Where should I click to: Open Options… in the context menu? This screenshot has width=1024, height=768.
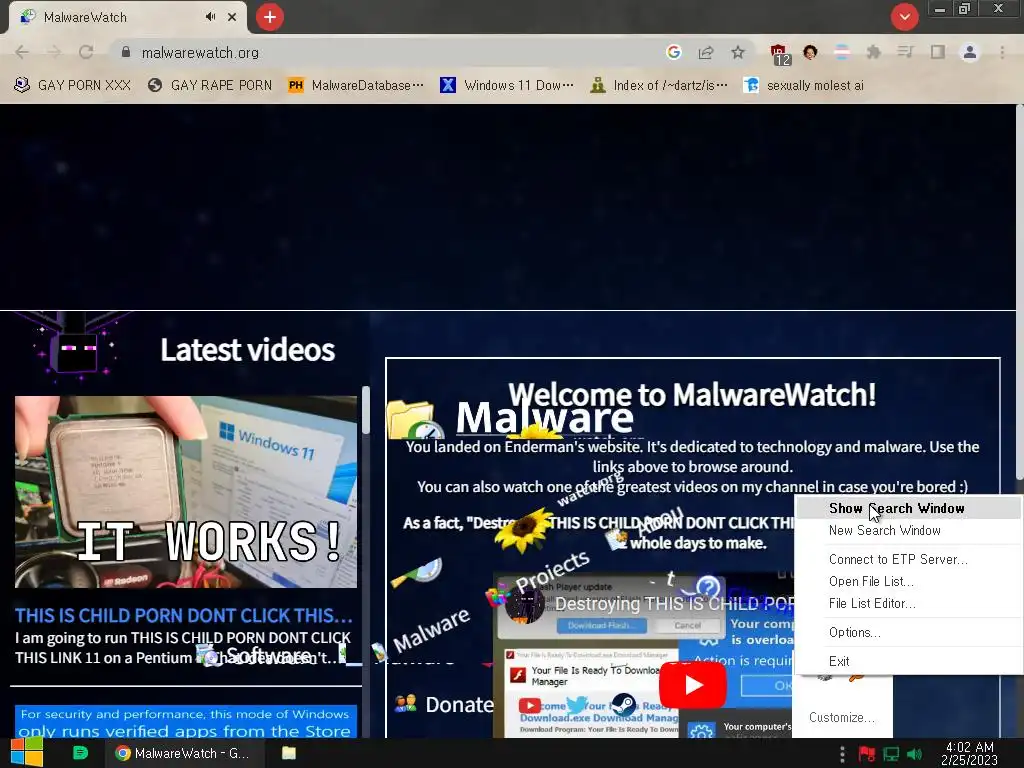[x=908, y=632]
